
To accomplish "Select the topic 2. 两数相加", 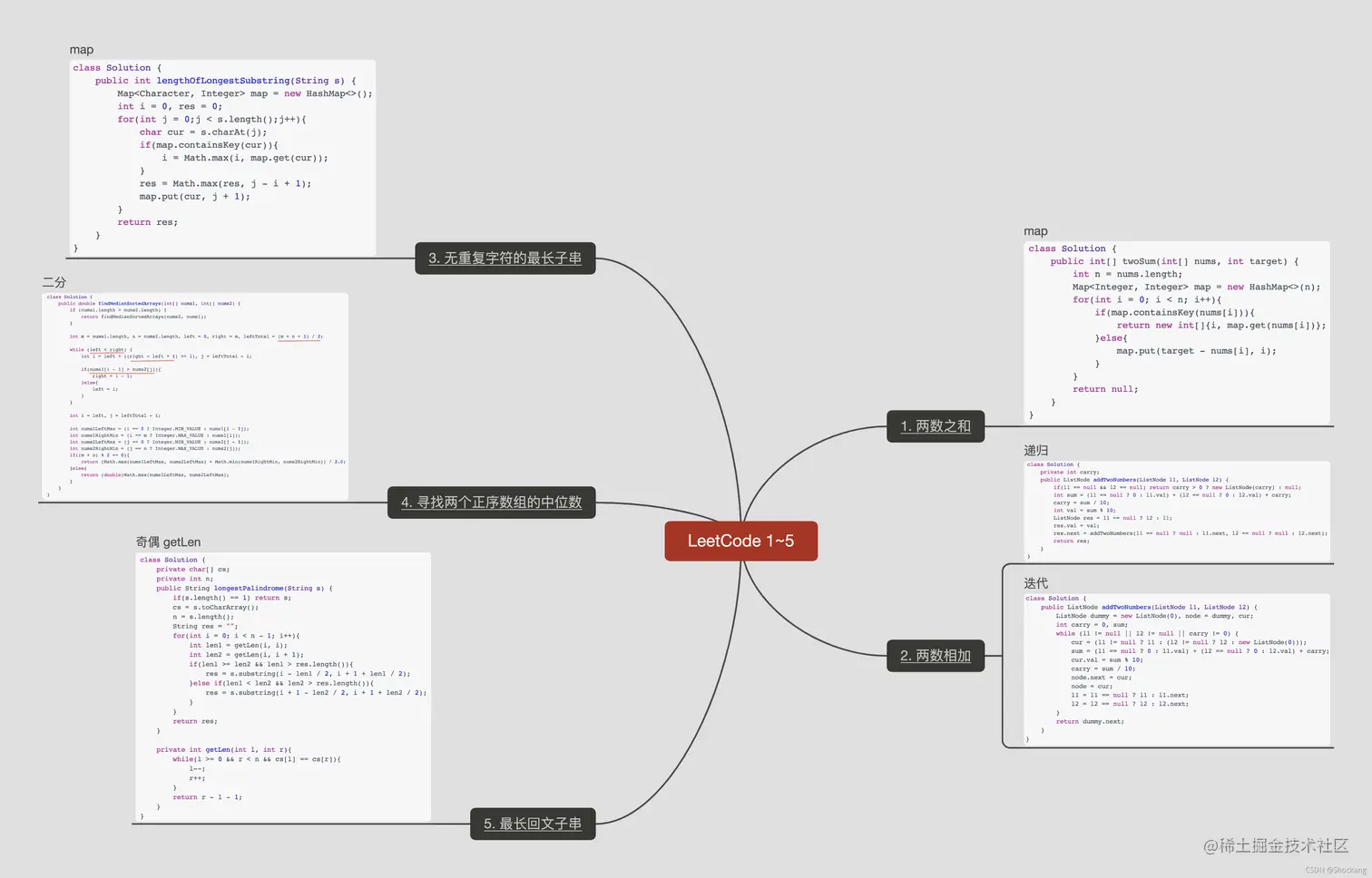I will pos(936,656).
